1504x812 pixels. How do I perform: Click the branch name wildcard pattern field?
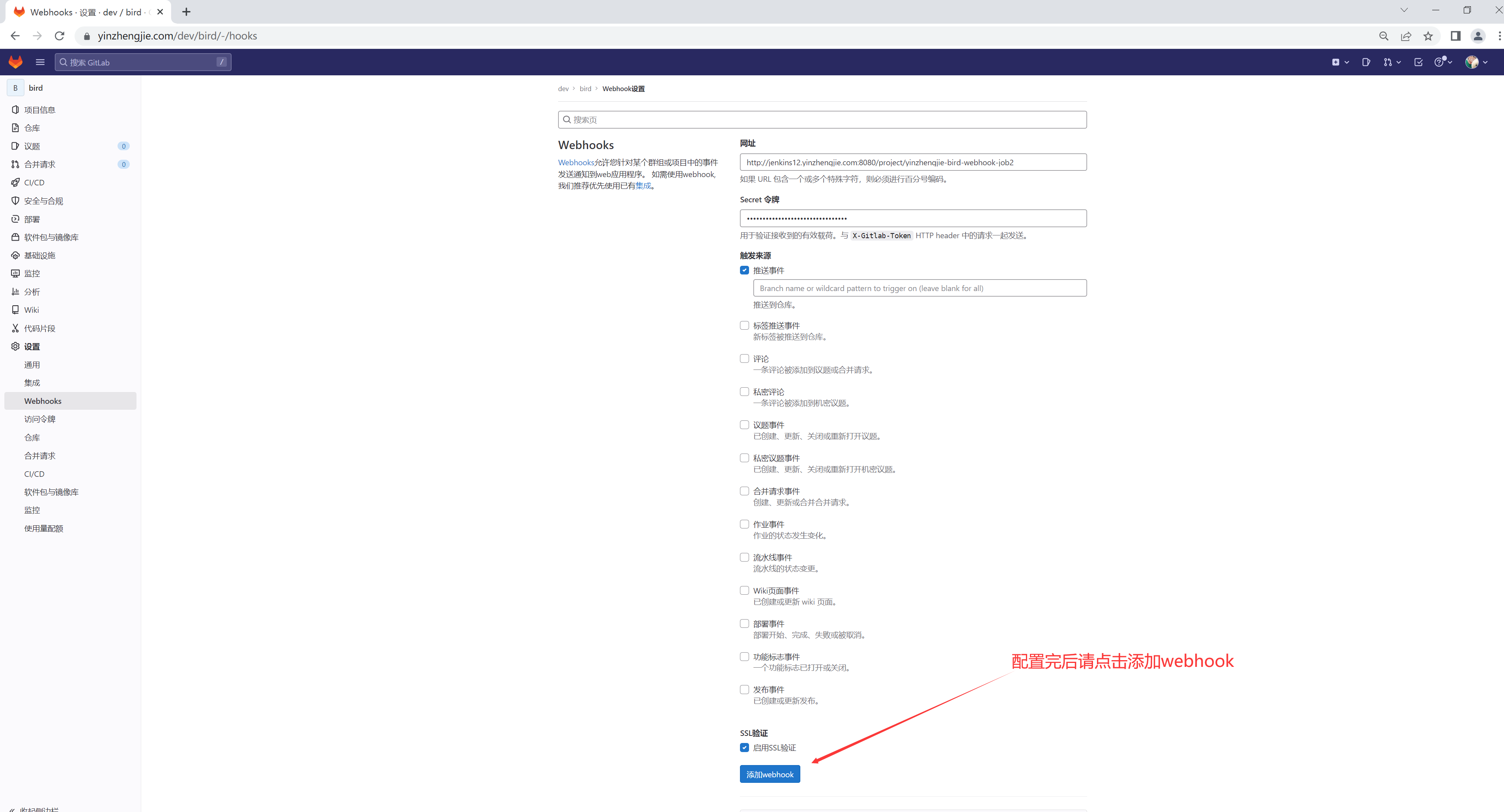[919, 288]
